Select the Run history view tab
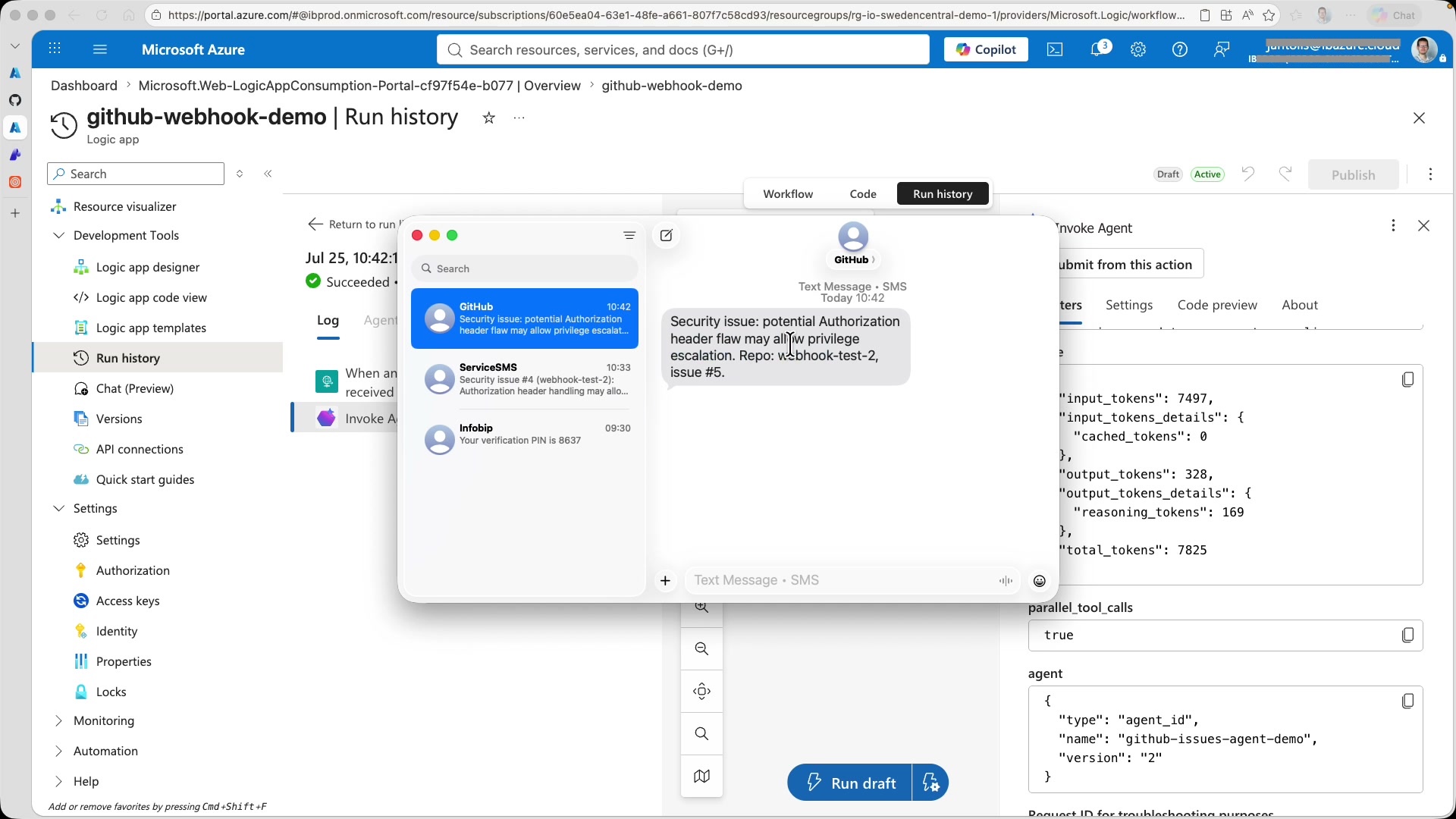 tap(943, 194)
